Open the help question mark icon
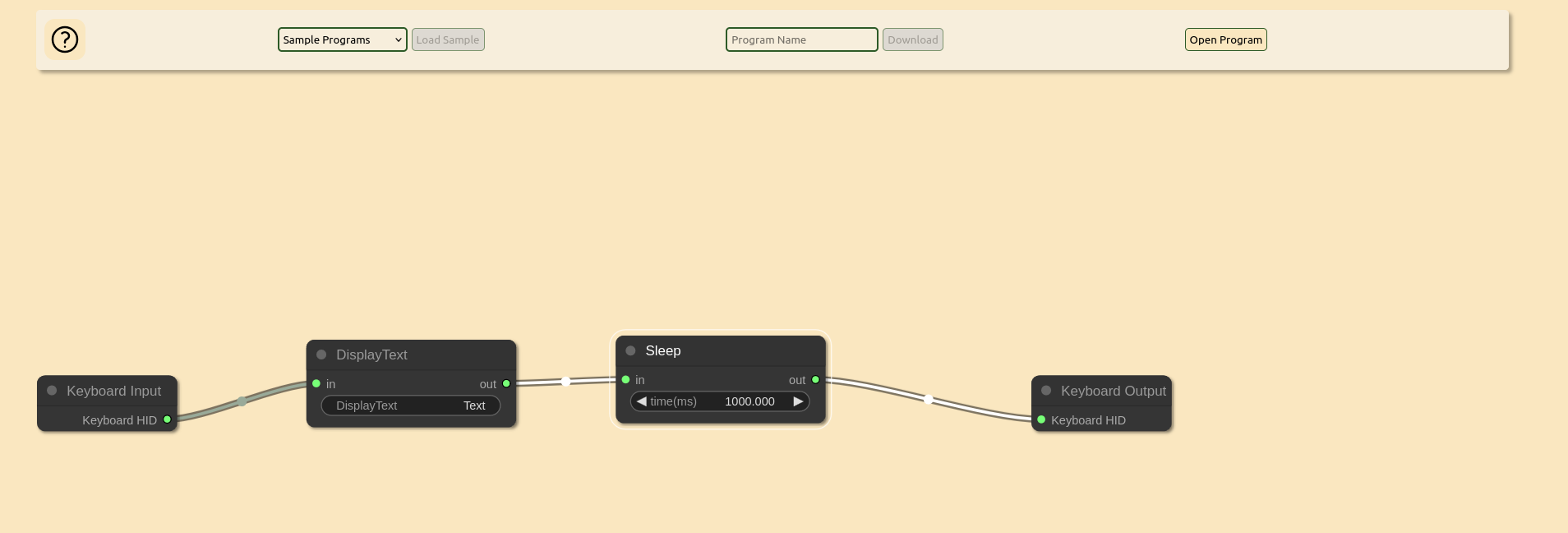Viewport: 1568px width, 533px height. pos(65,39)
